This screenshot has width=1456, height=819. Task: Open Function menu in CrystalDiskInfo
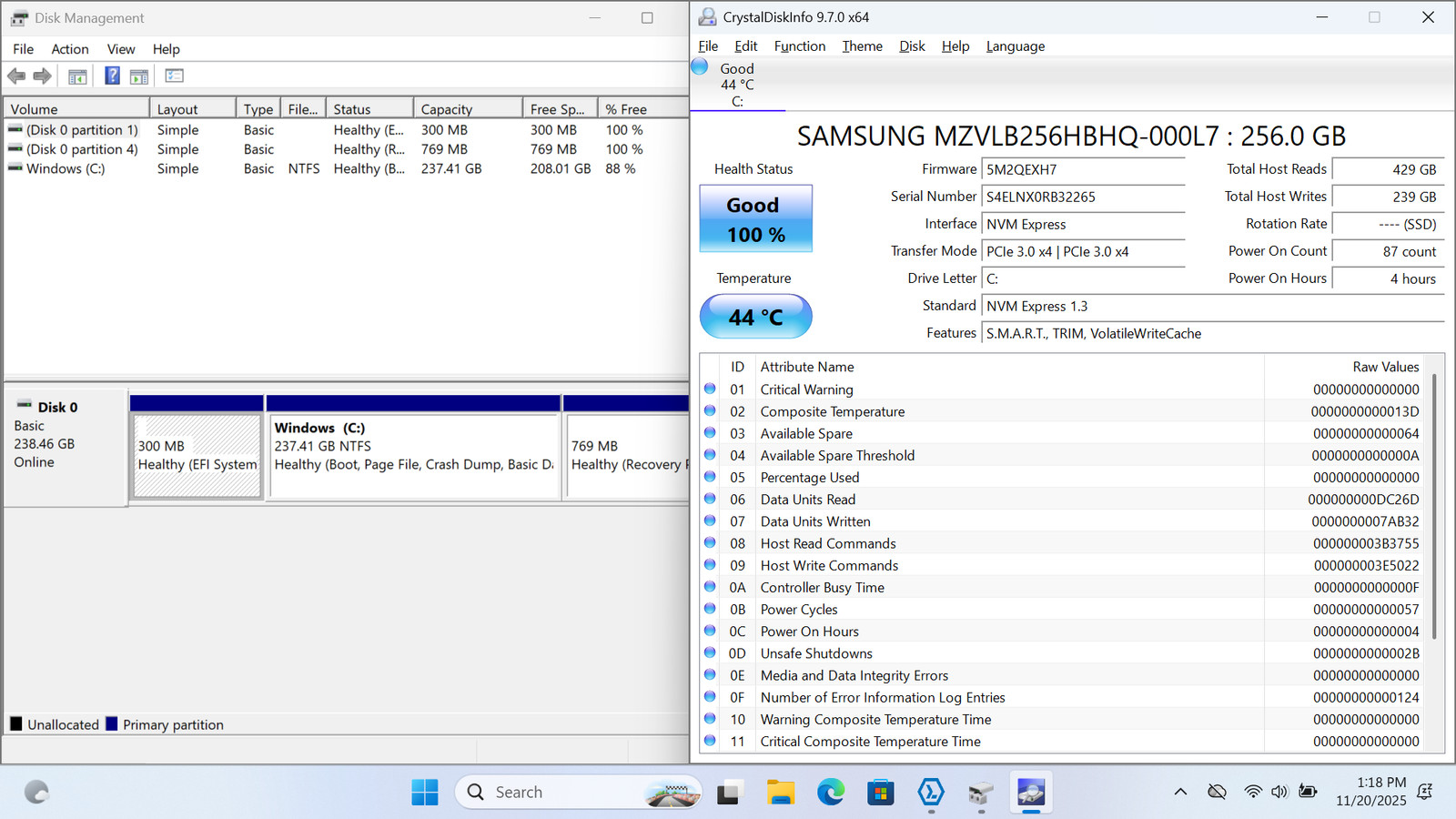(x=800, y=46)
